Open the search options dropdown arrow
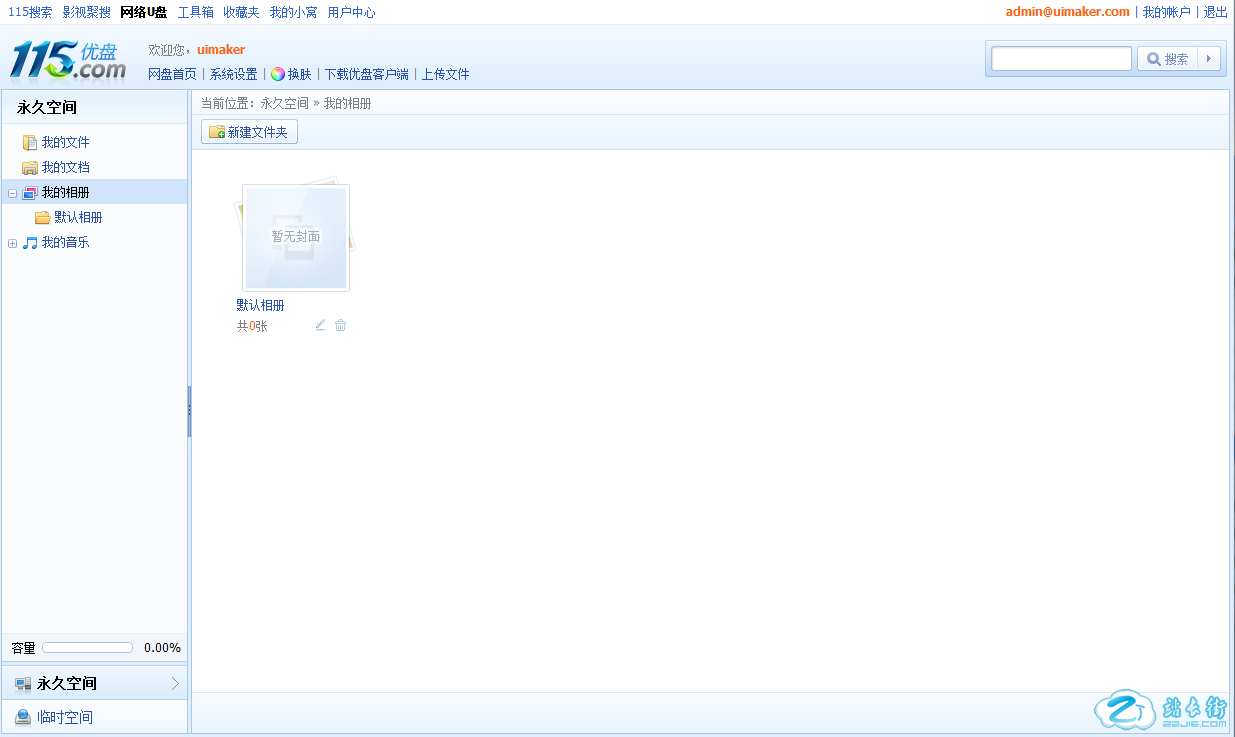The width and height of the screenshot is (1235, 737). [x=1209, y=59]
